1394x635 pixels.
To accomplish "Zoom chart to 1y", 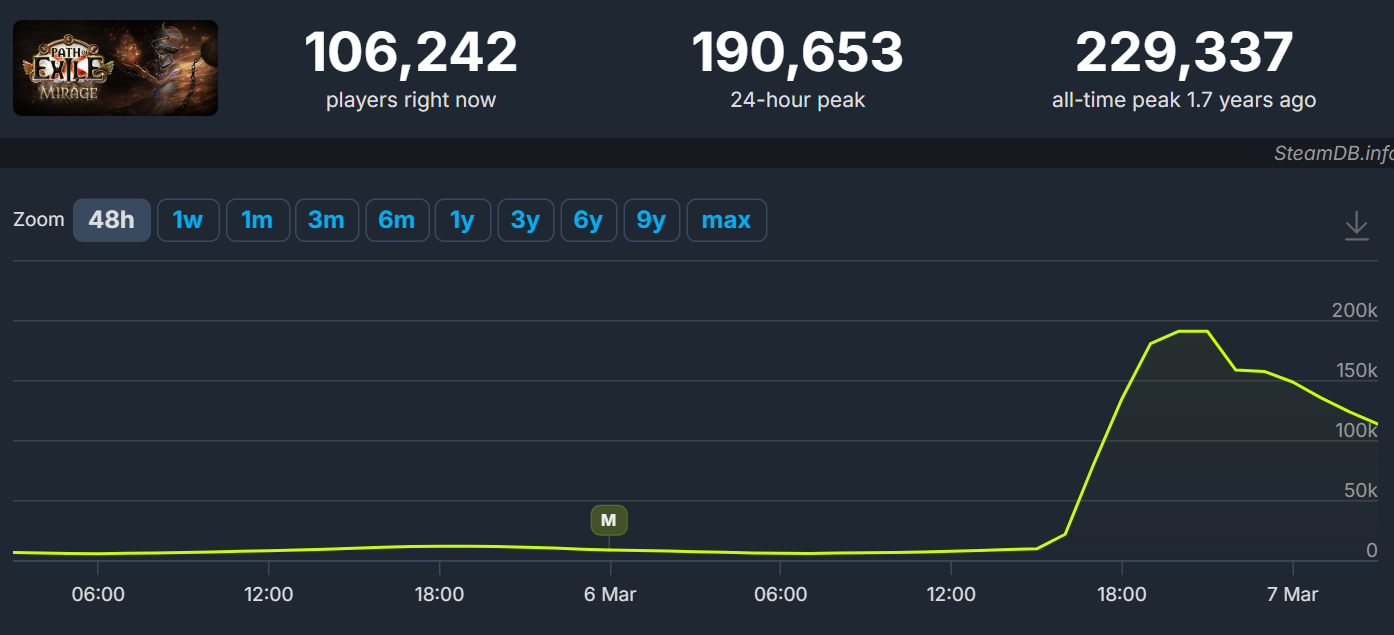I will [x=462, y=220].
